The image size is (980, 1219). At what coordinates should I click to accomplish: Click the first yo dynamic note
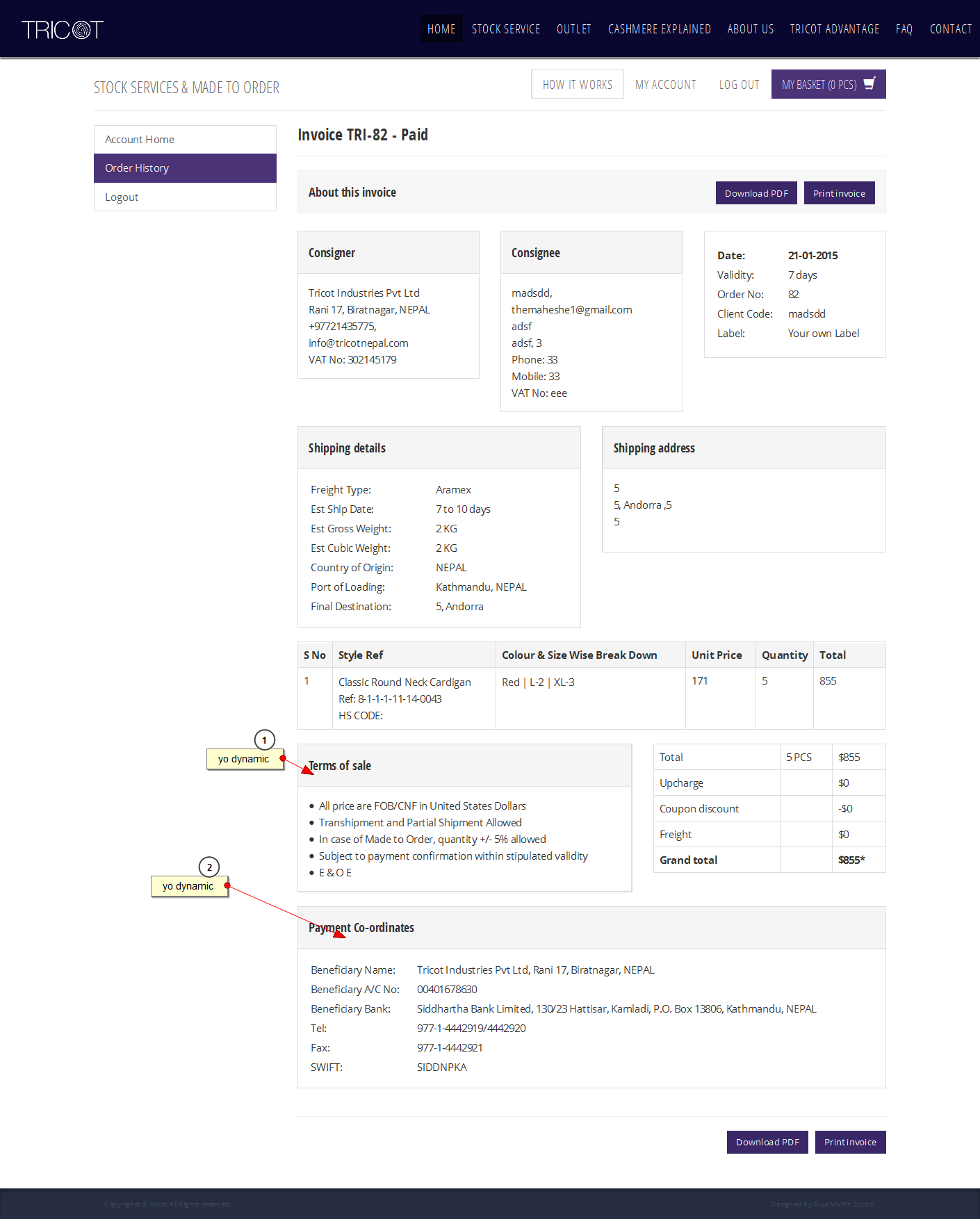point(244,759)
